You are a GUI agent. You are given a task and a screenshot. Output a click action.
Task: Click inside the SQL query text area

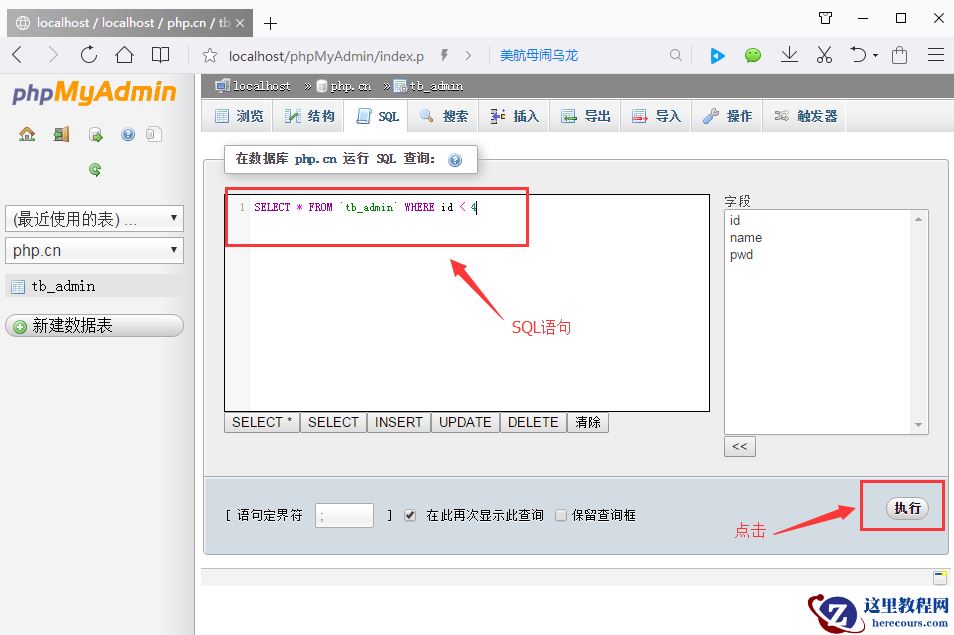pos(467,303)
